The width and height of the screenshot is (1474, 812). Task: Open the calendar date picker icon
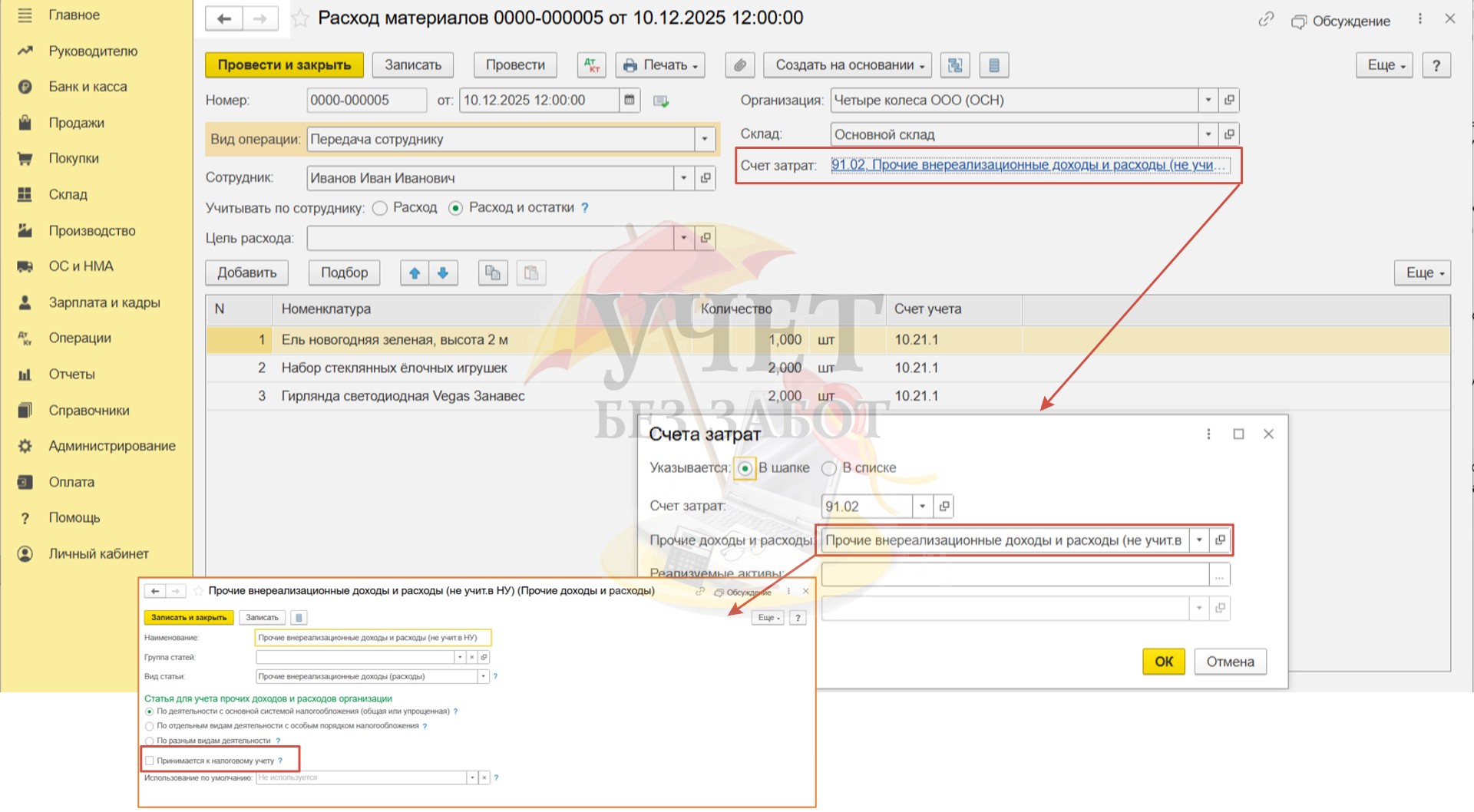(x=630, y=101)
